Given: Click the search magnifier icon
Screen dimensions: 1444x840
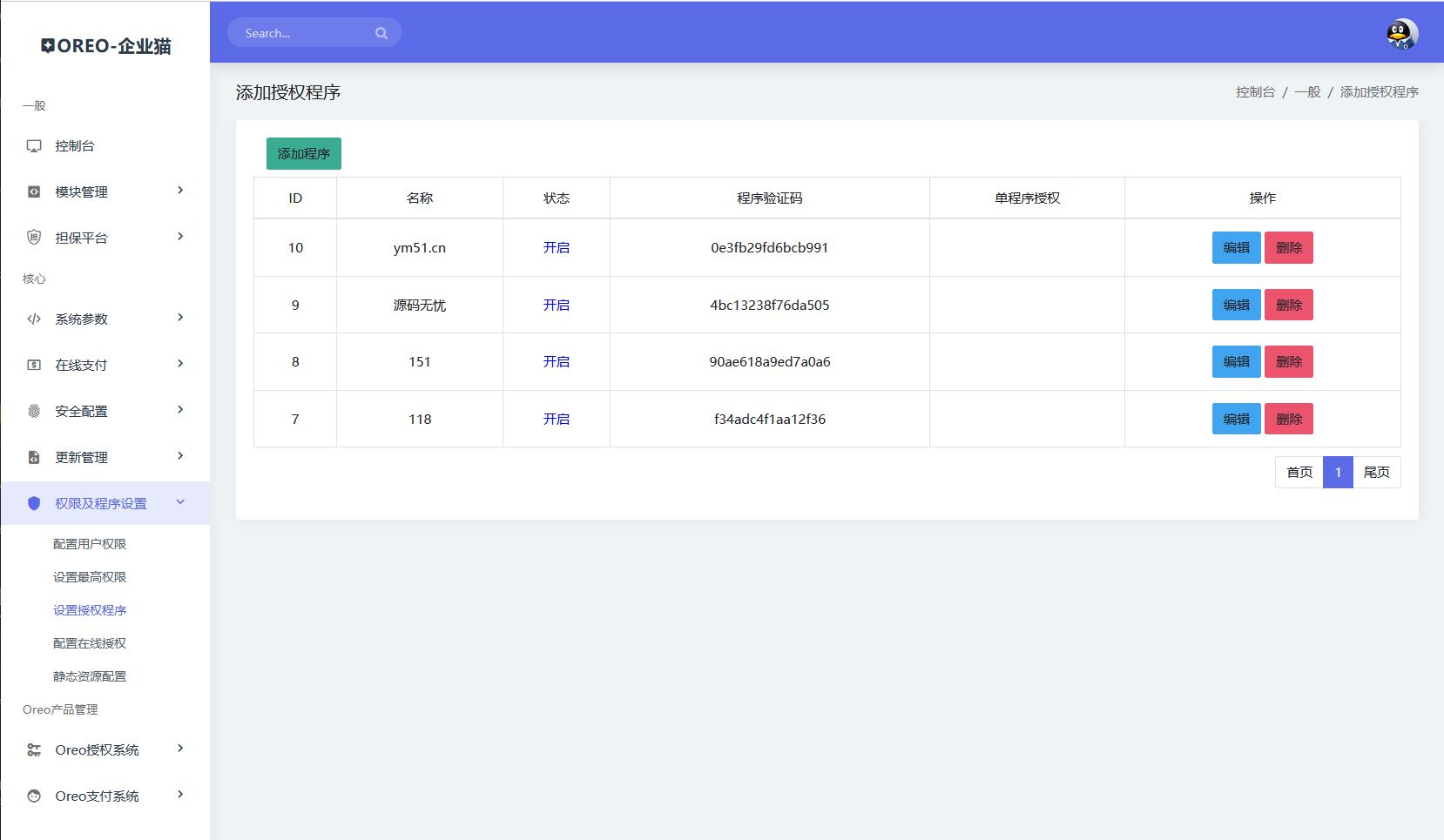Looking at the screenshot, I should (381, 32).
